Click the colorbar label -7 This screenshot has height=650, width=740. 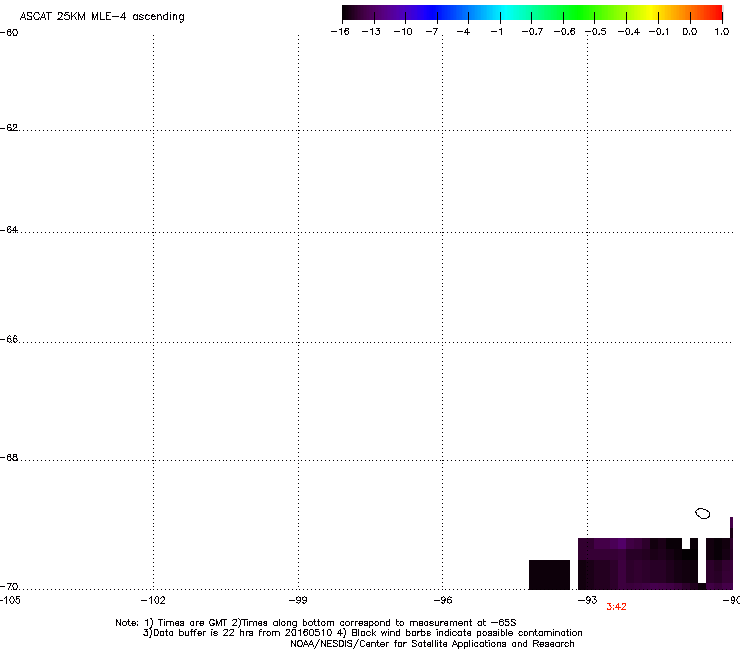point(432,32)
